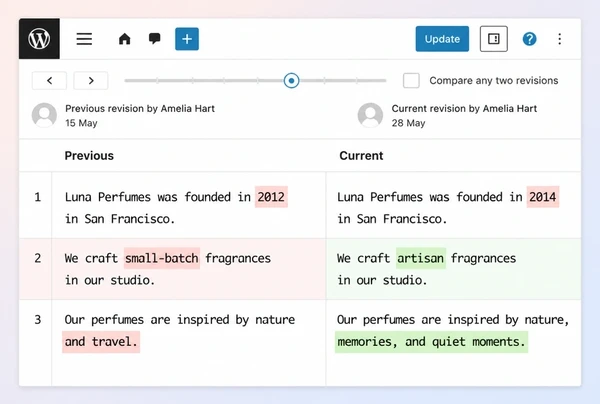This screenshot has height=404, width=600.
Task: Click highlighted 'memories, and quiet moments.' text
Action: point(431,342)
